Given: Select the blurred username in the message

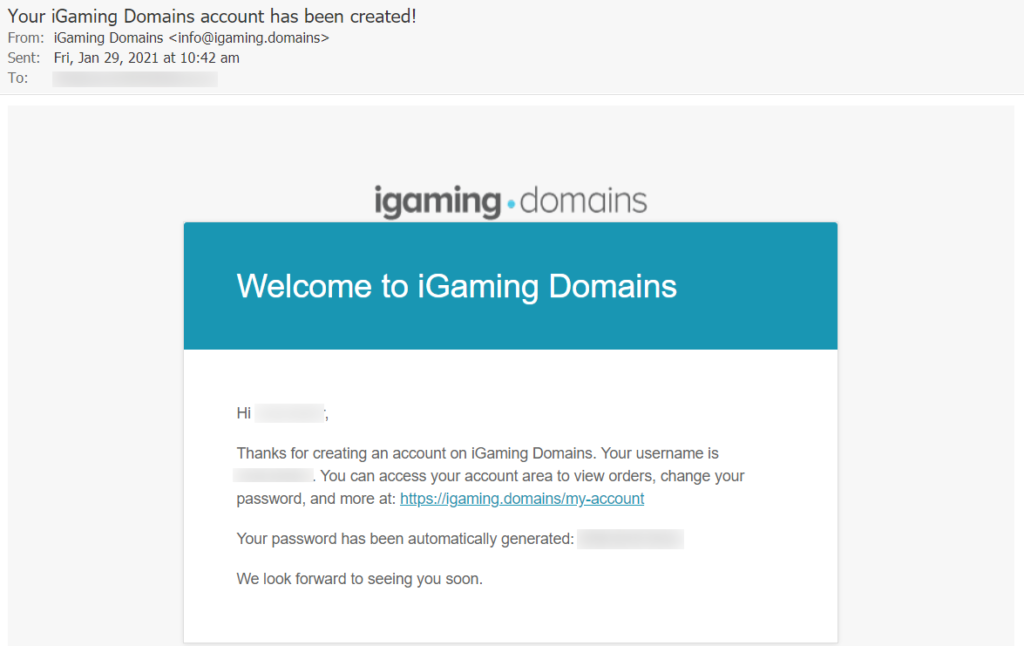Looking at the screenshot, I should tap(273, 477).
